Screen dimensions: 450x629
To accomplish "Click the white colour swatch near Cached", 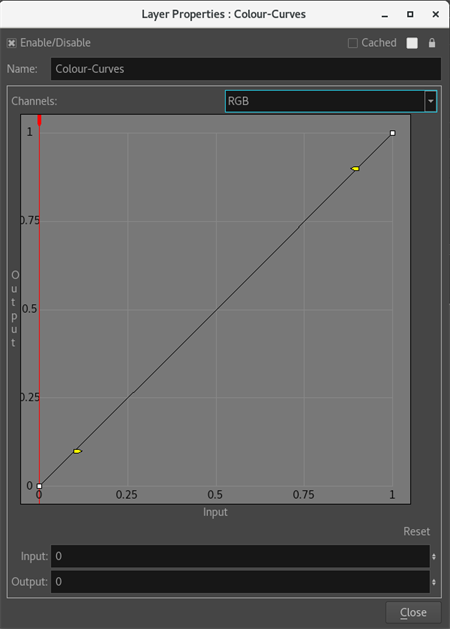I will click(412, 43).
